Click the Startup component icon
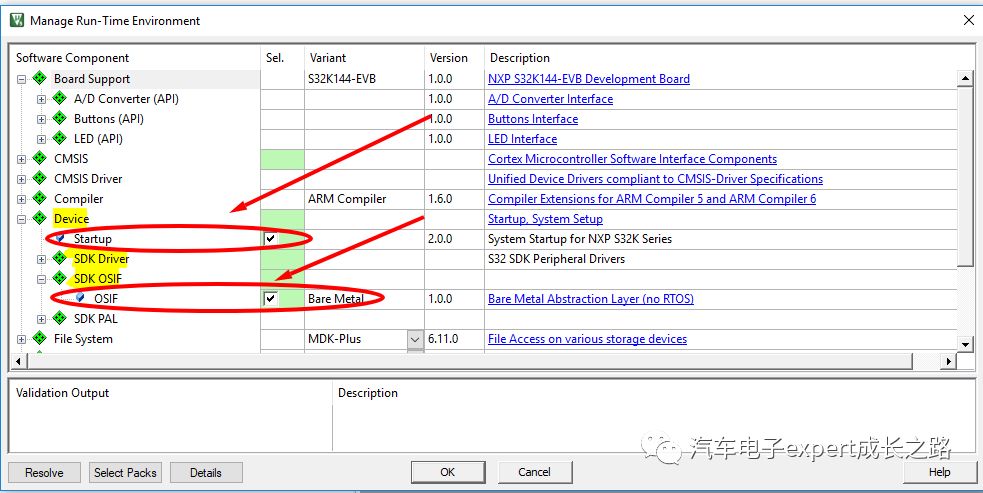This screenshot has width=983, height=493. [60, 238]
